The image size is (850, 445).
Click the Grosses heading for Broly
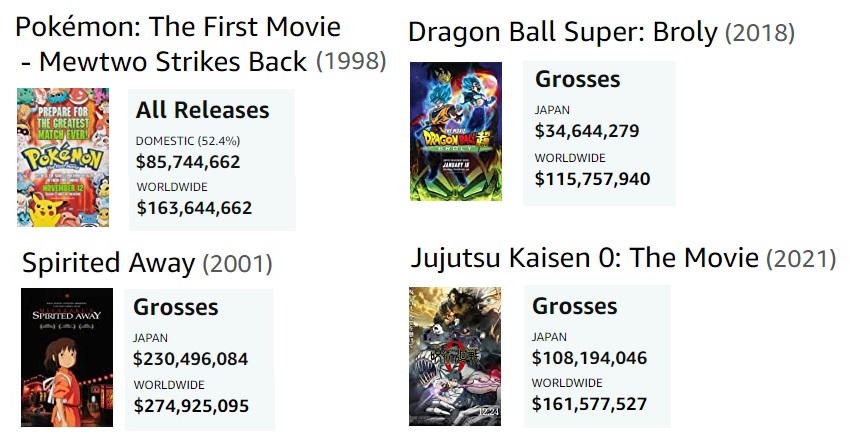click(578, 79)
